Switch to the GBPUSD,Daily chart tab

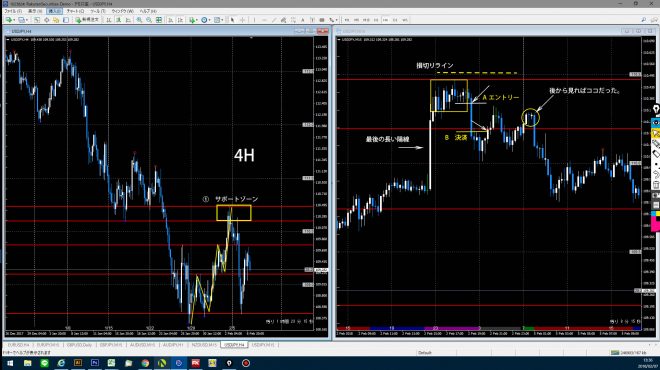(x=79, y=345)
